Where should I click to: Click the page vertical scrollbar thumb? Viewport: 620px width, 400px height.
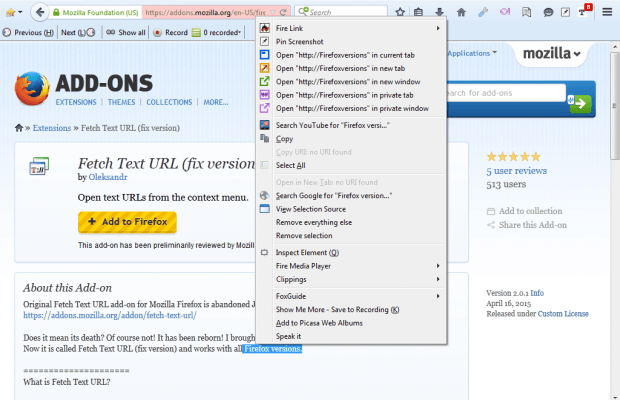click(614, 105)
